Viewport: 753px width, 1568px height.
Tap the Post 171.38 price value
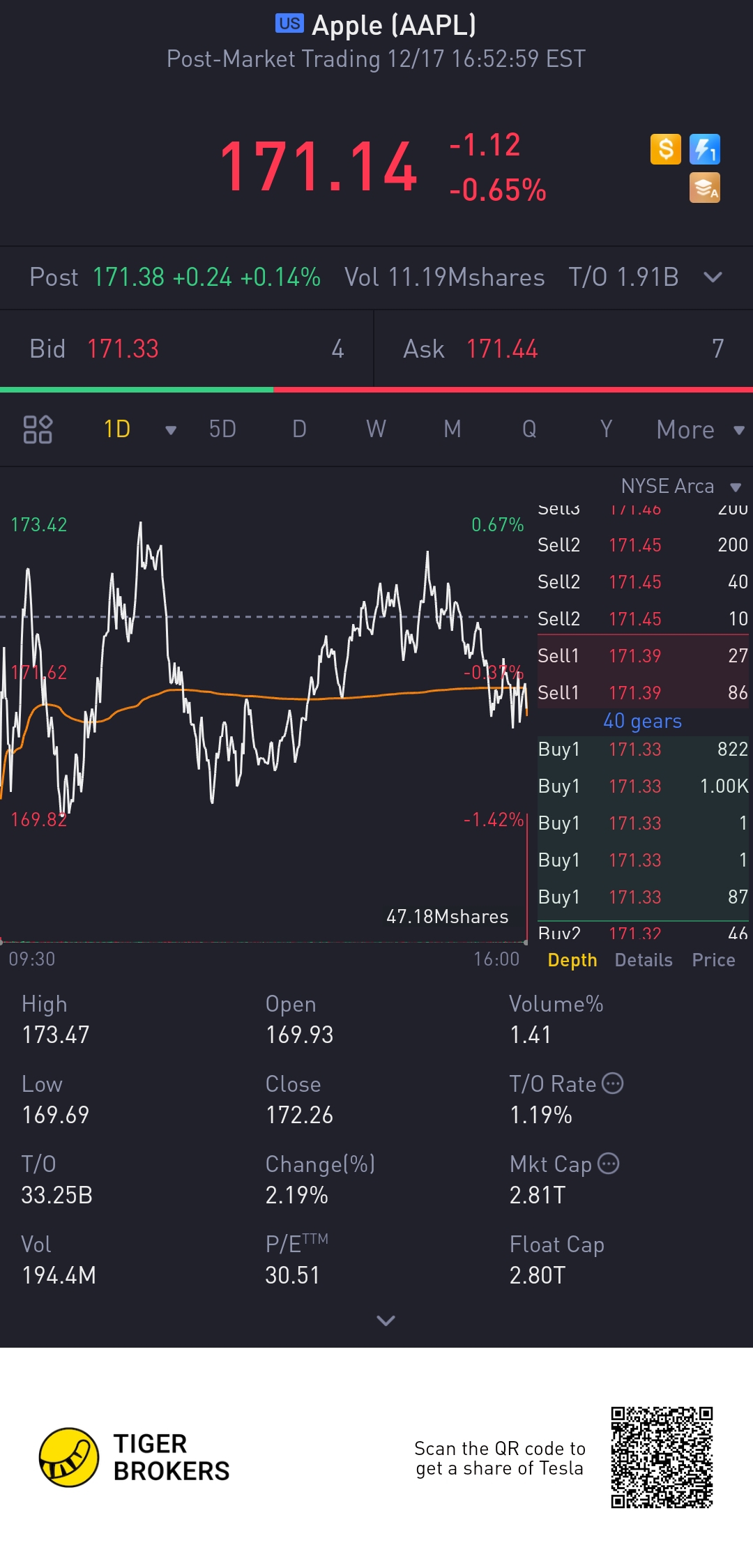point(128,277)
